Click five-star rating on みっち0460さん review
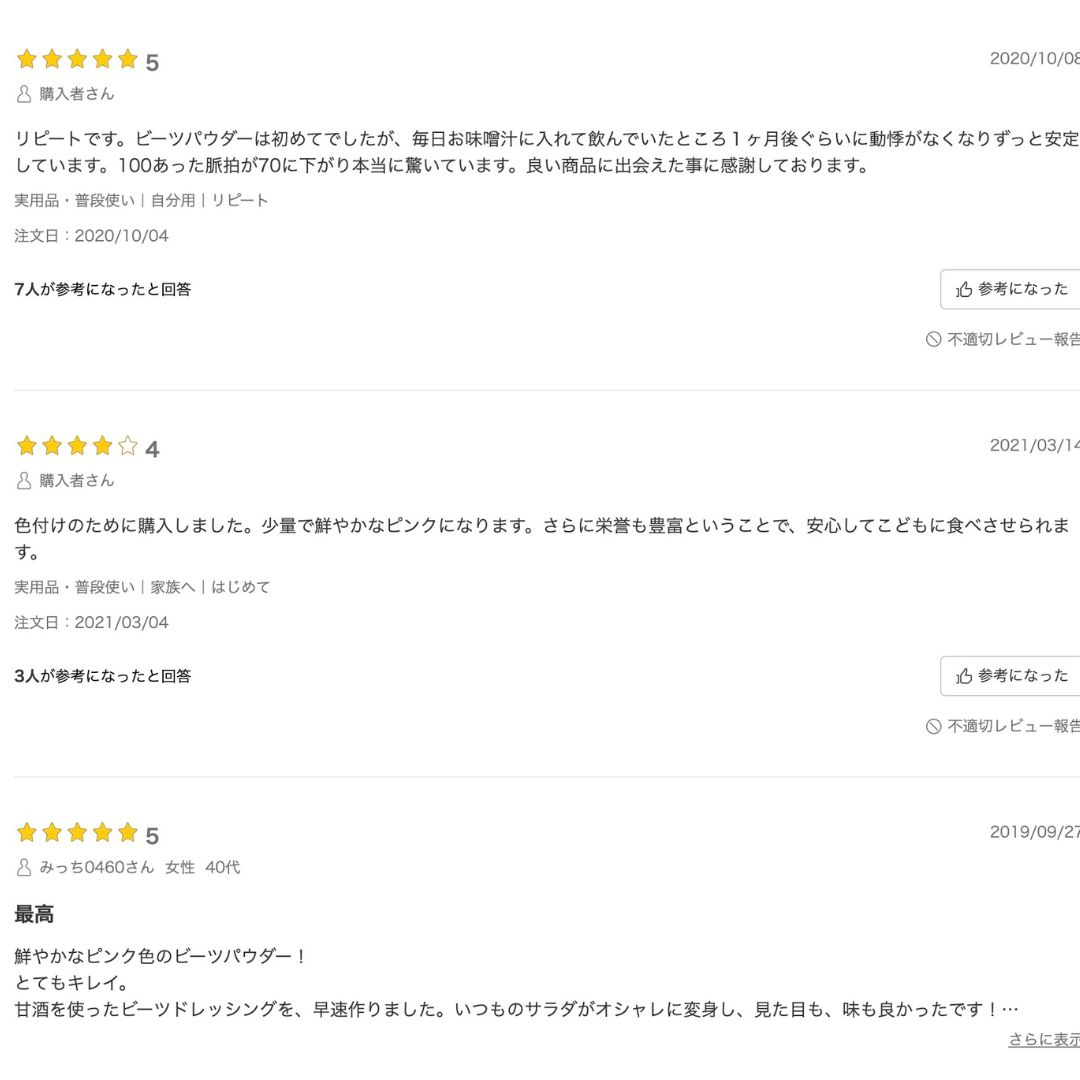 [77, 833]
